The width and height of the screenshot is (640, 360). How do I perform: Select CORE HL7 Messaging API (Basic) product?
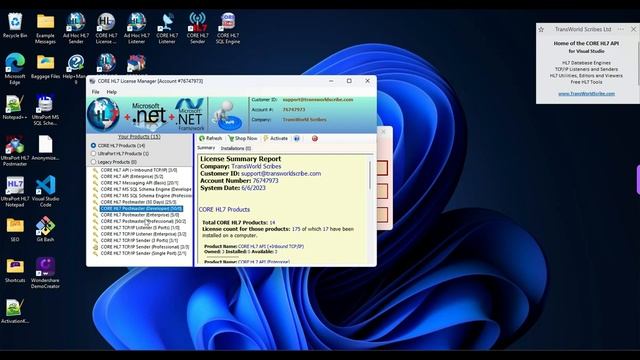[140, 183]
